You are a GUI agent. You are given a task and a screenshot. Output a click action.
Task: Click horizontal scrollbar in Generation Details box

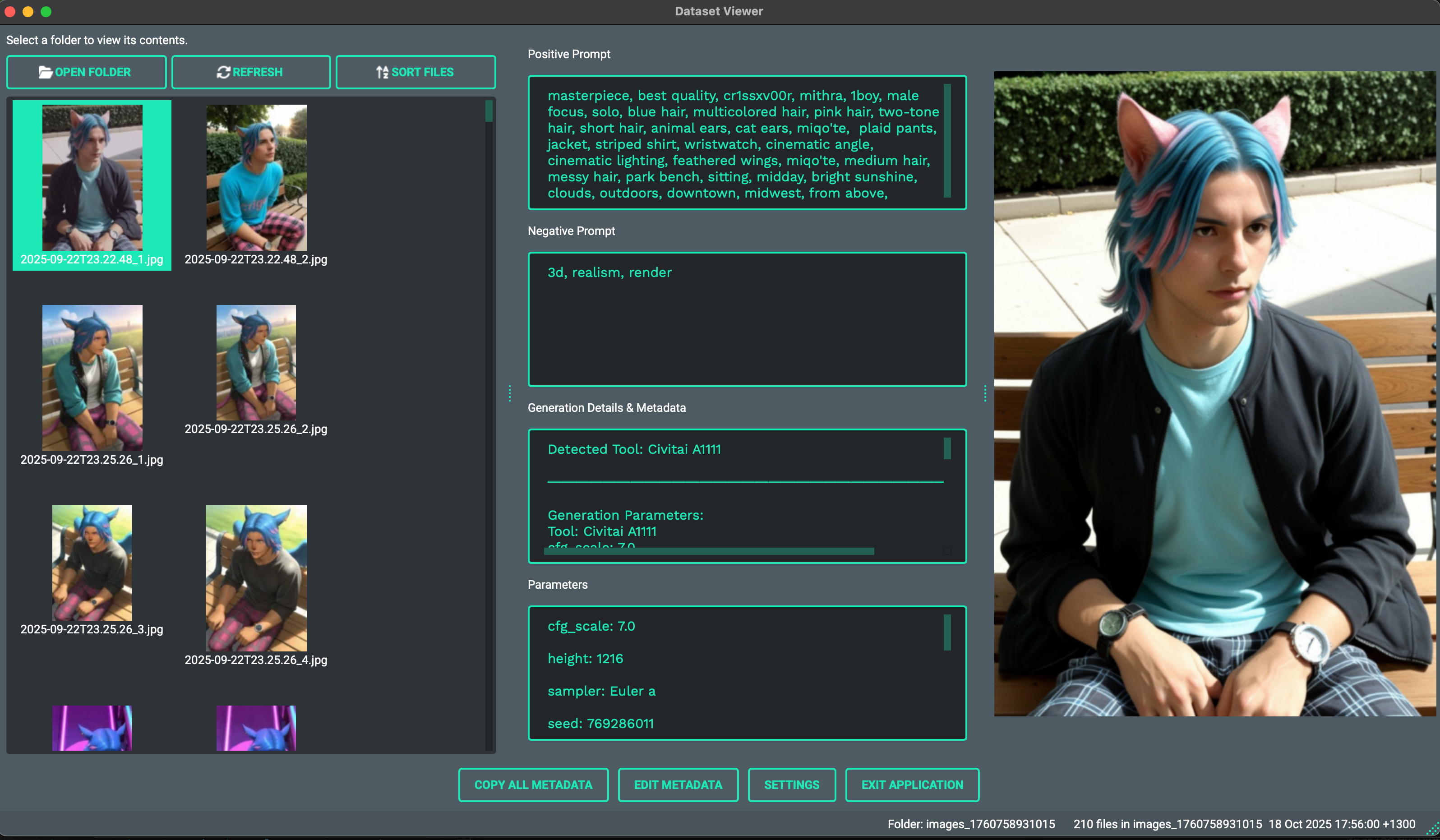coord(709,551)
